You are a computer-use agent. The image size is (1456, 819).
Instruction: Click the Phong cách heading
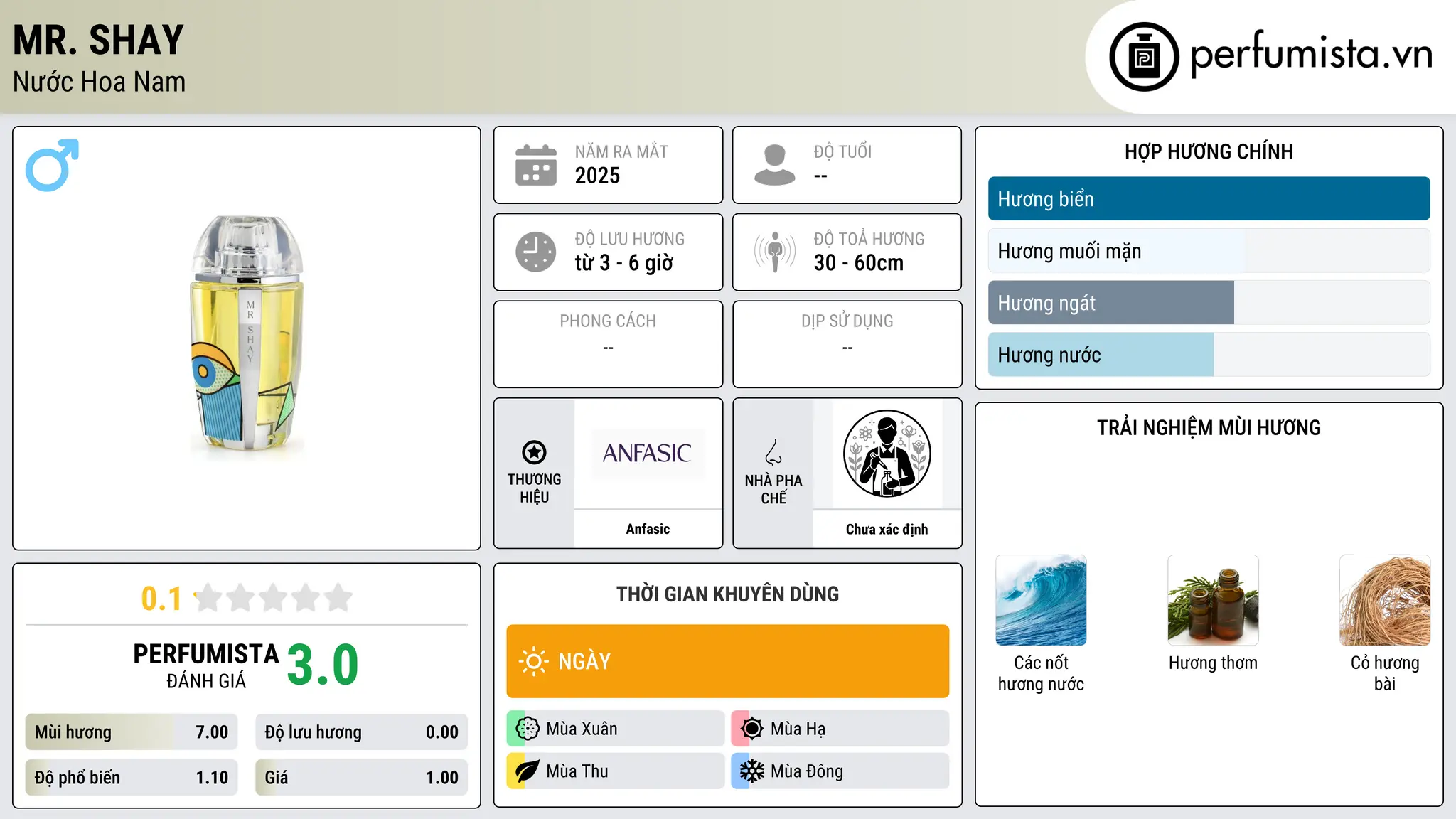608,321
